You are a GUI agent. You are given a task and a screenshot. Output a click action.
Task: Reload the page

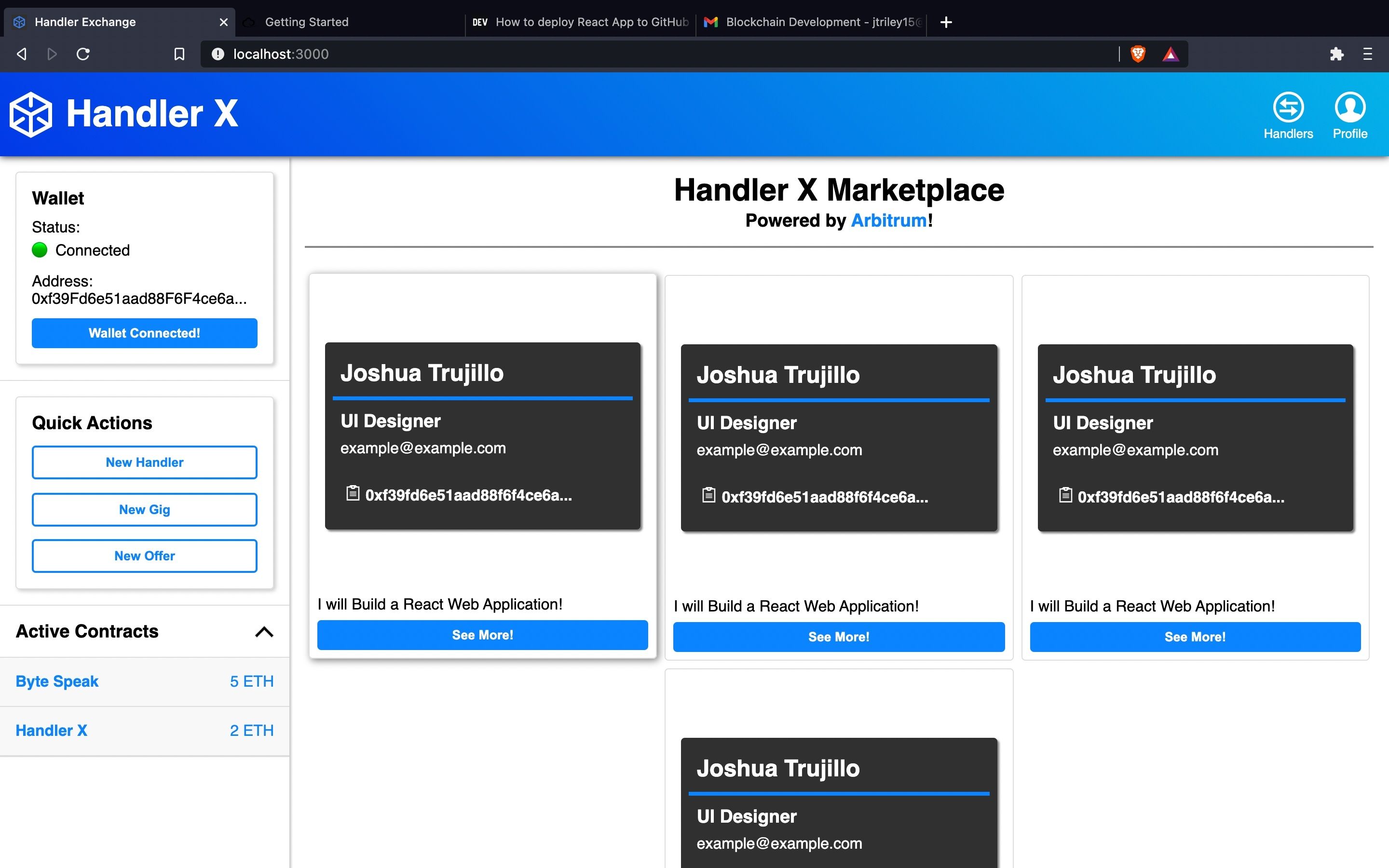[83, 54]
